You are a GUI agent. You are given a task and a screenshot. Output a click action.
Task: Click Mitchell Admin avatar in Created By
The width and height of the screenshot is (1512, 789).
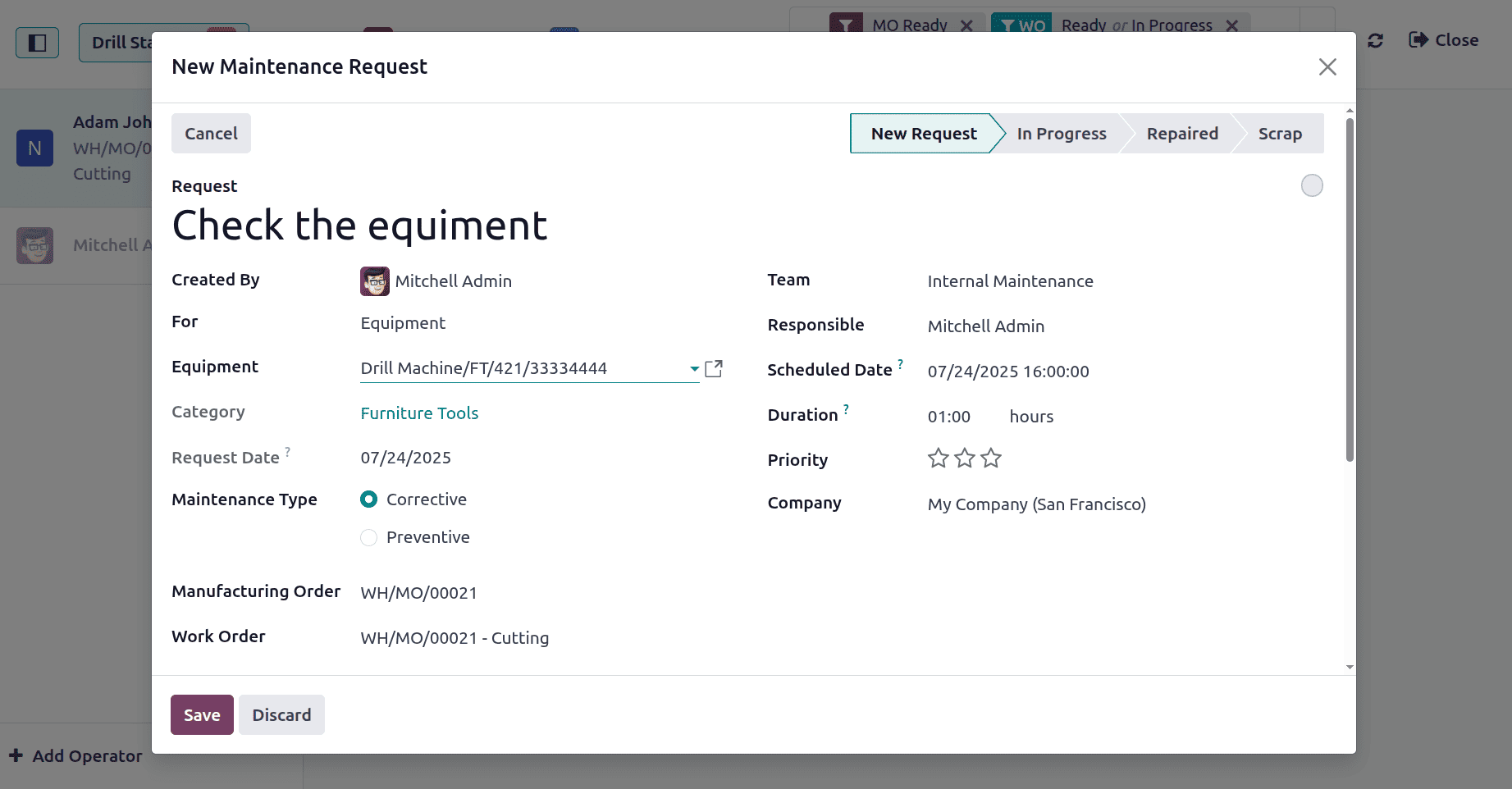[375, 281]
